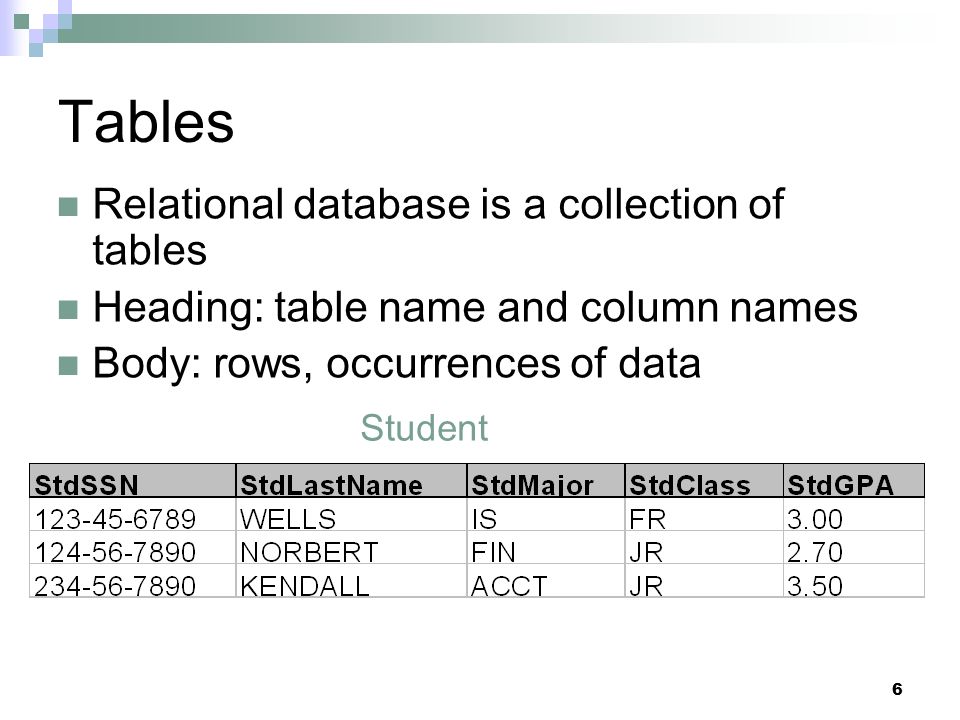This screenshot has width=960, height=720.
Task: Select the StdMajor column header
Action: tap(546, 481)
